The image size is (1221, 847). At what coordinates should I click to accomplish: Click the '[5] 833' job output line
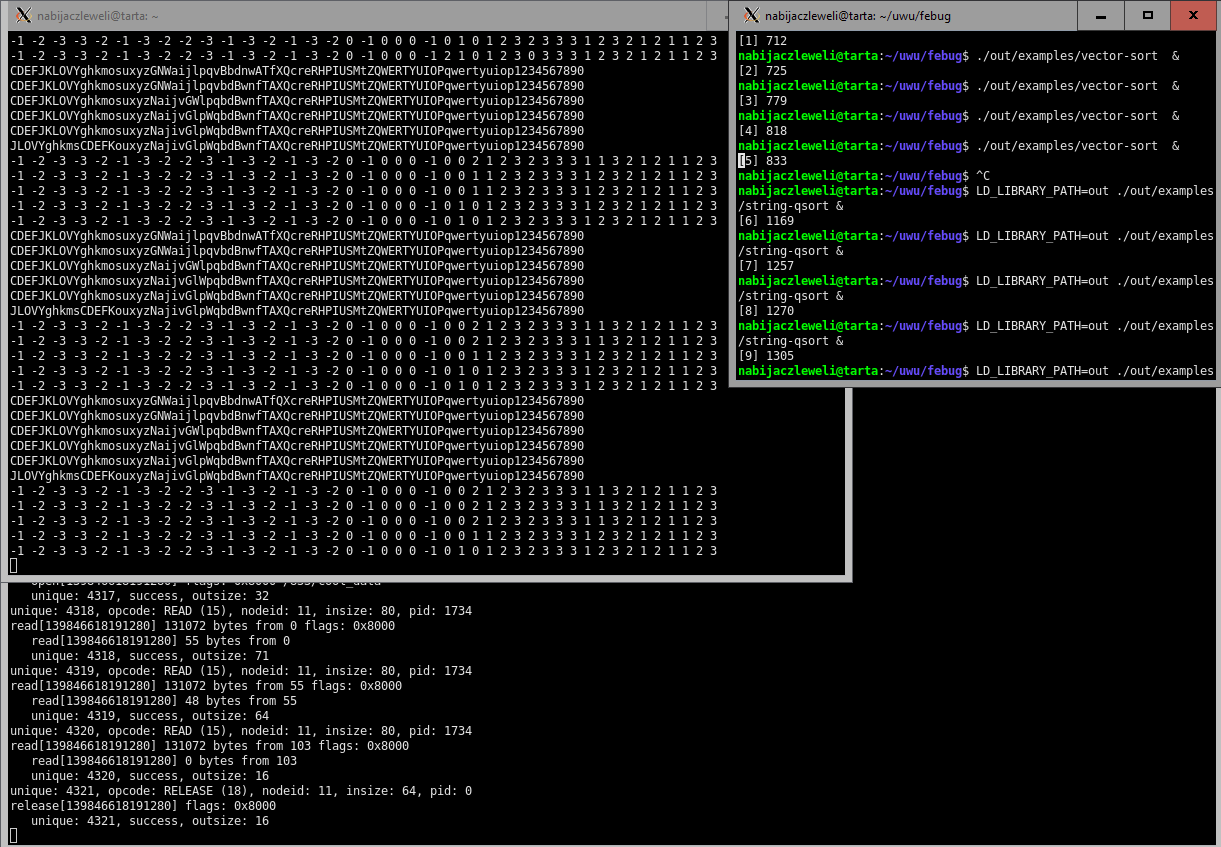(x=762, y=161)
